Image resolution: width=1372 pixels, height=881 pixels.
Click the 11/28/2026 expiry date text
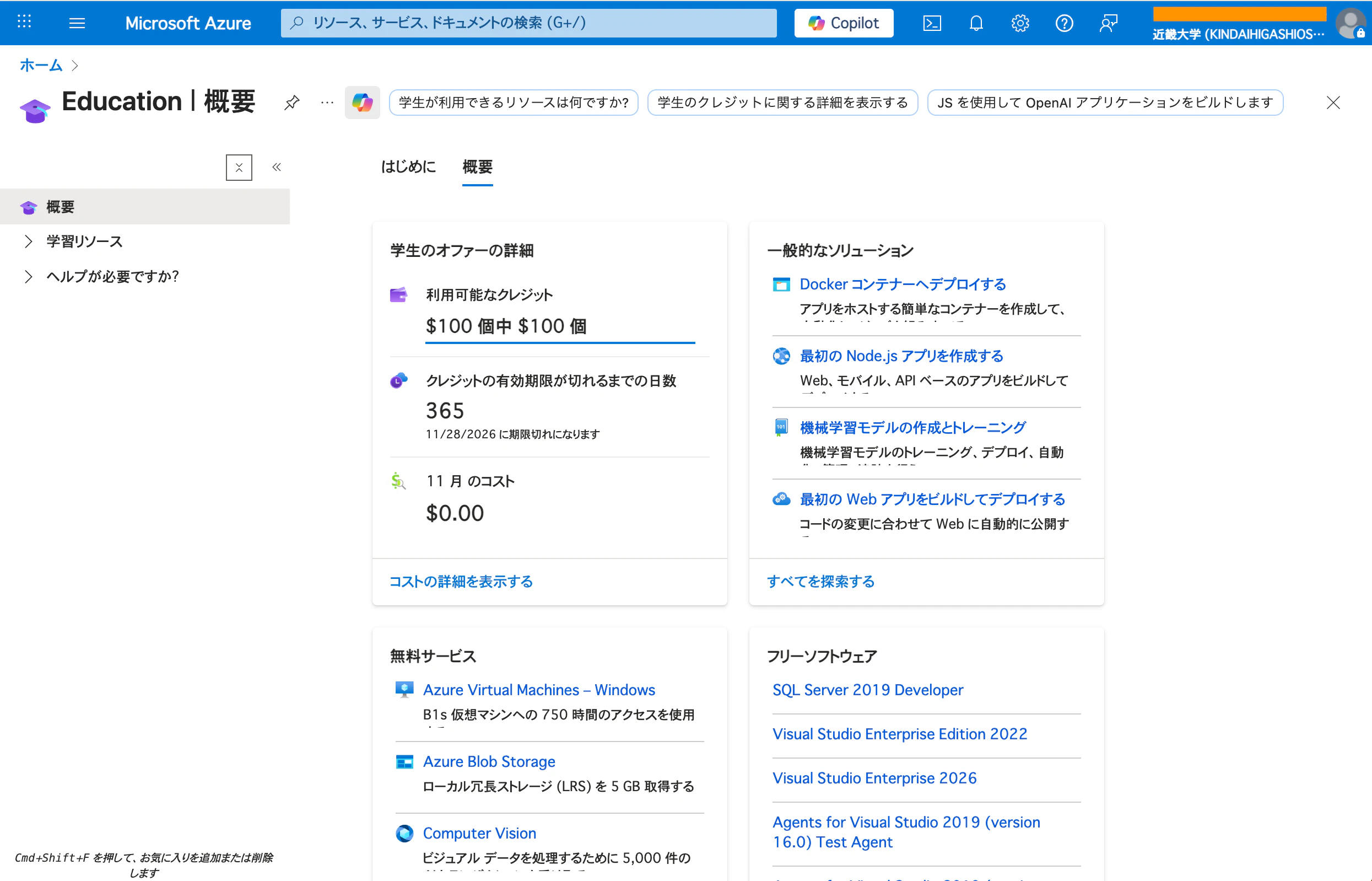tap(512, 434)
